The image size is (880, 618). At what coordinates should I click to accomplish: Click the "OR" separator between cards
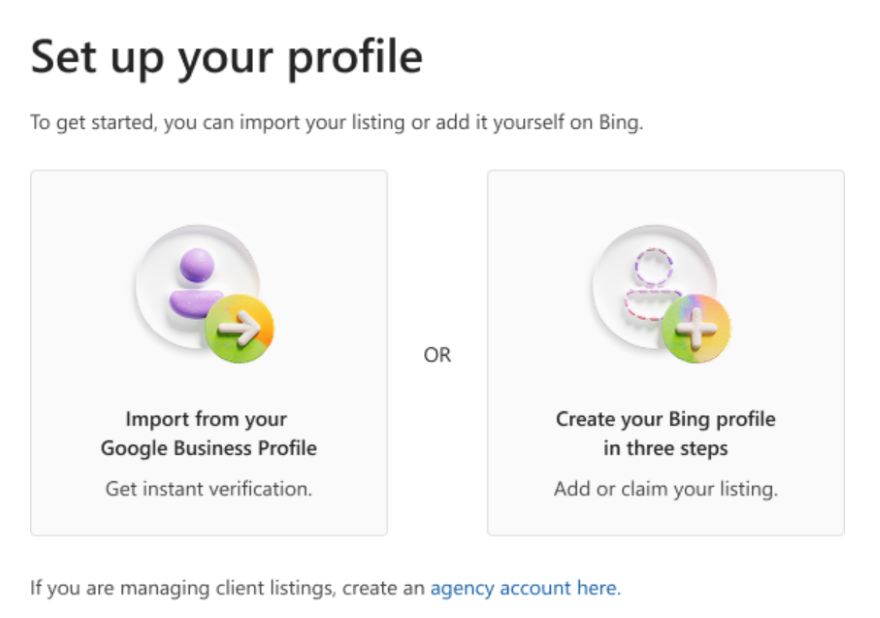[437, 355]
